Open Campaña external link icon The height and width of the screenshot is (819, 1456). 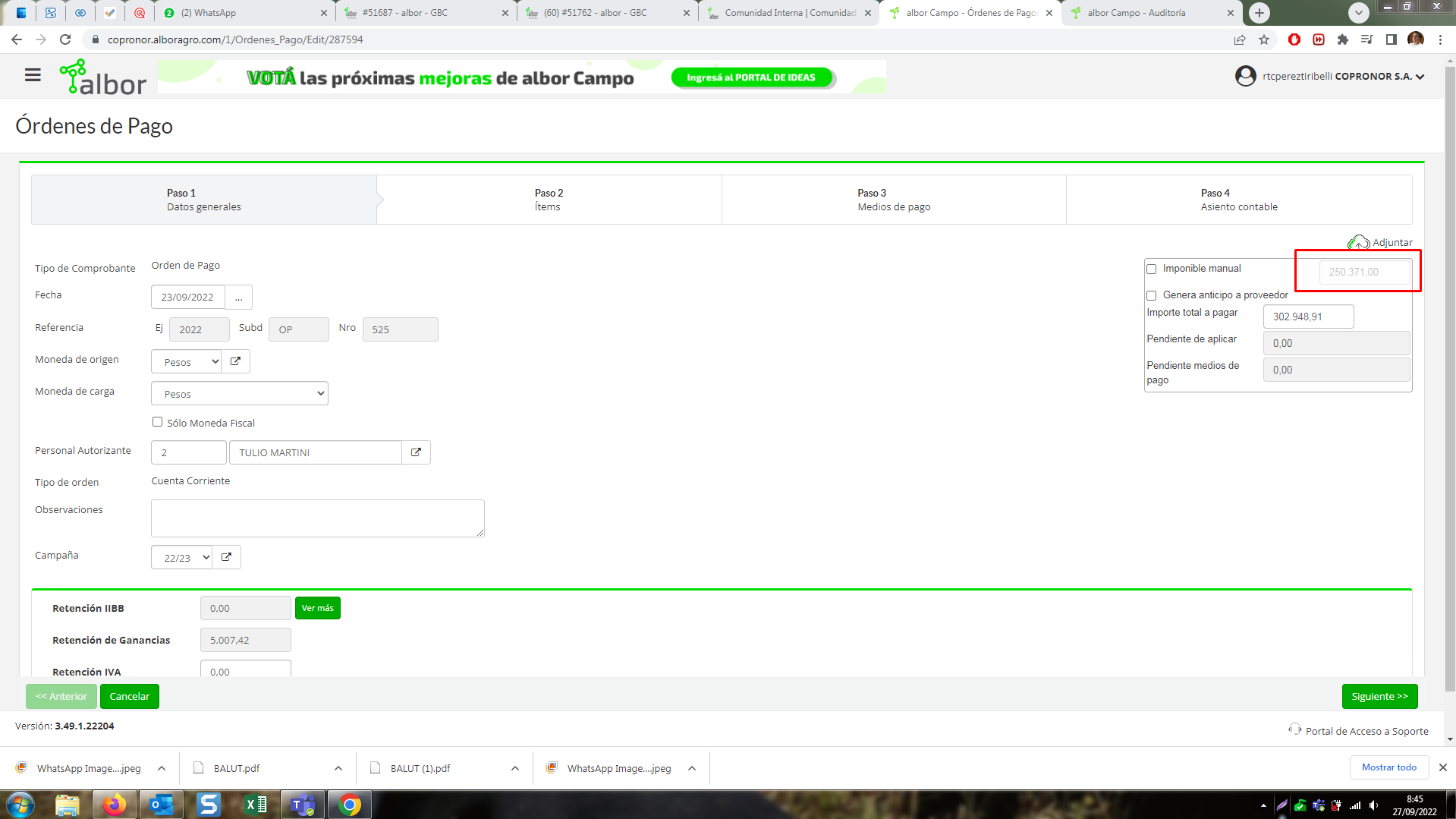(x=226, y=557)
